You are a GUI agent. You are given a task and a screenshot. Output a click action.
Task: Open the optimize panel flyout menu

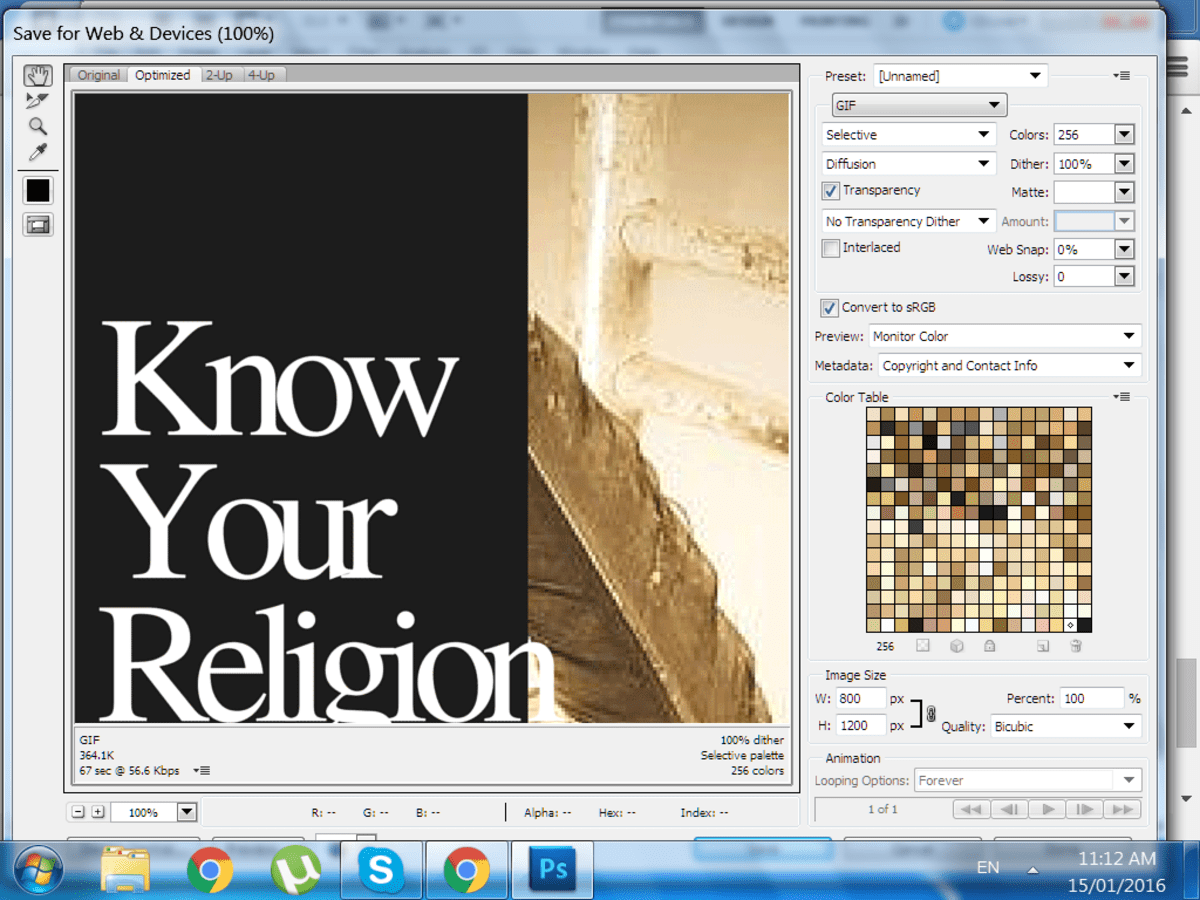coord(1121,76)
